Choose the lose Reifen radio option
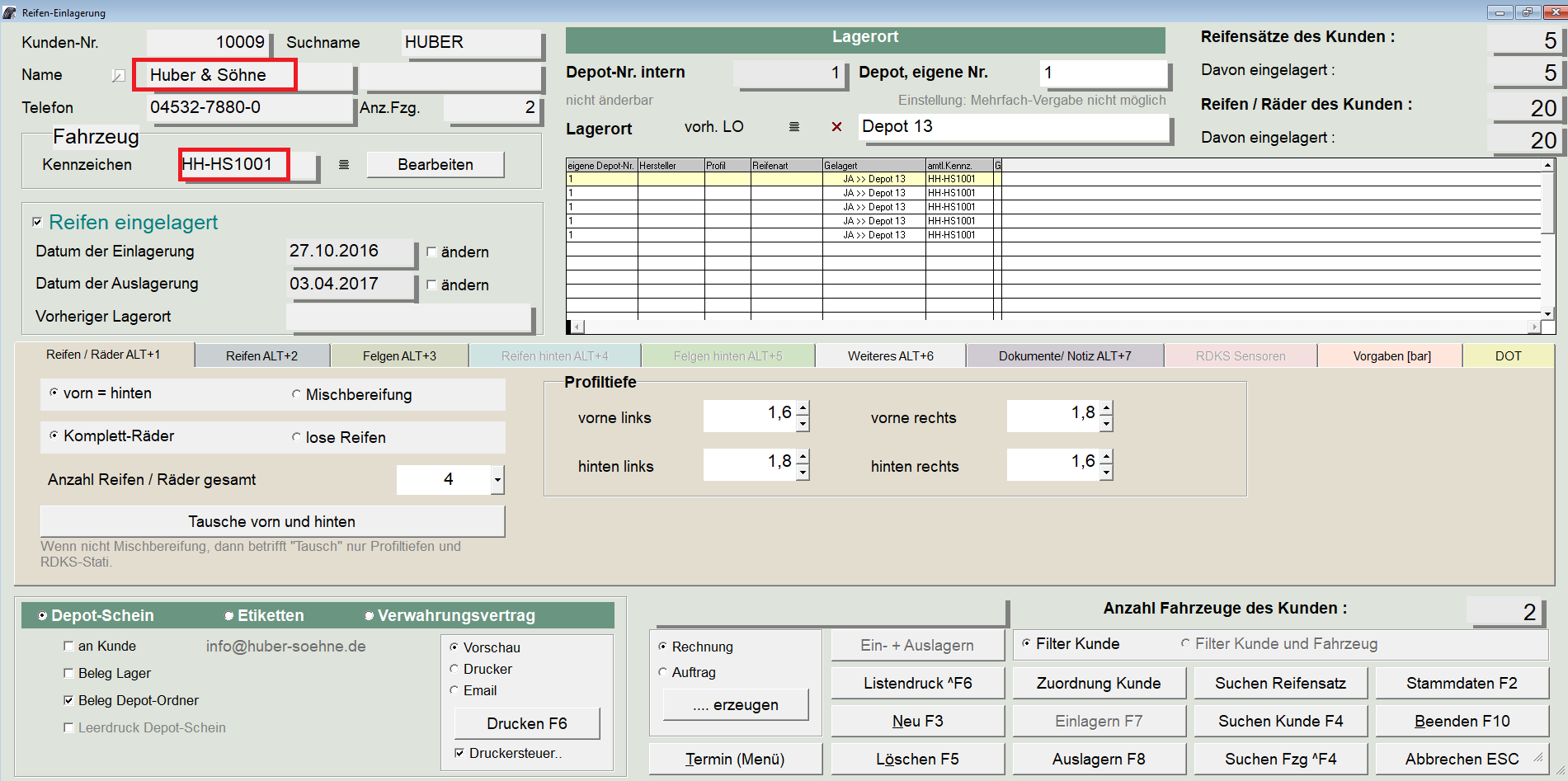1568x781 pixels. click(x=296, y=437)
